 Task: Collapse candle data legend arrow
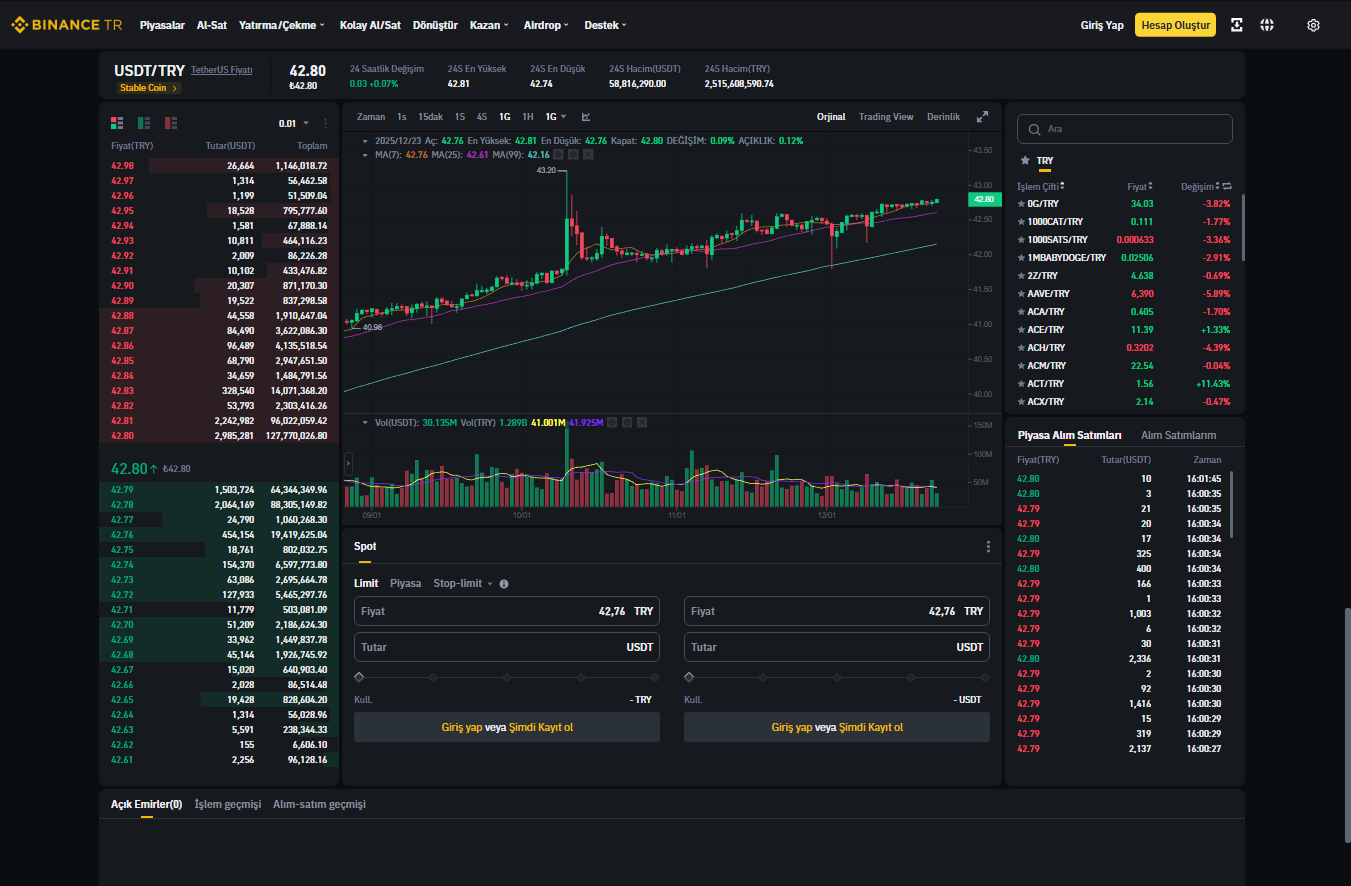click(x=366, y=141)
